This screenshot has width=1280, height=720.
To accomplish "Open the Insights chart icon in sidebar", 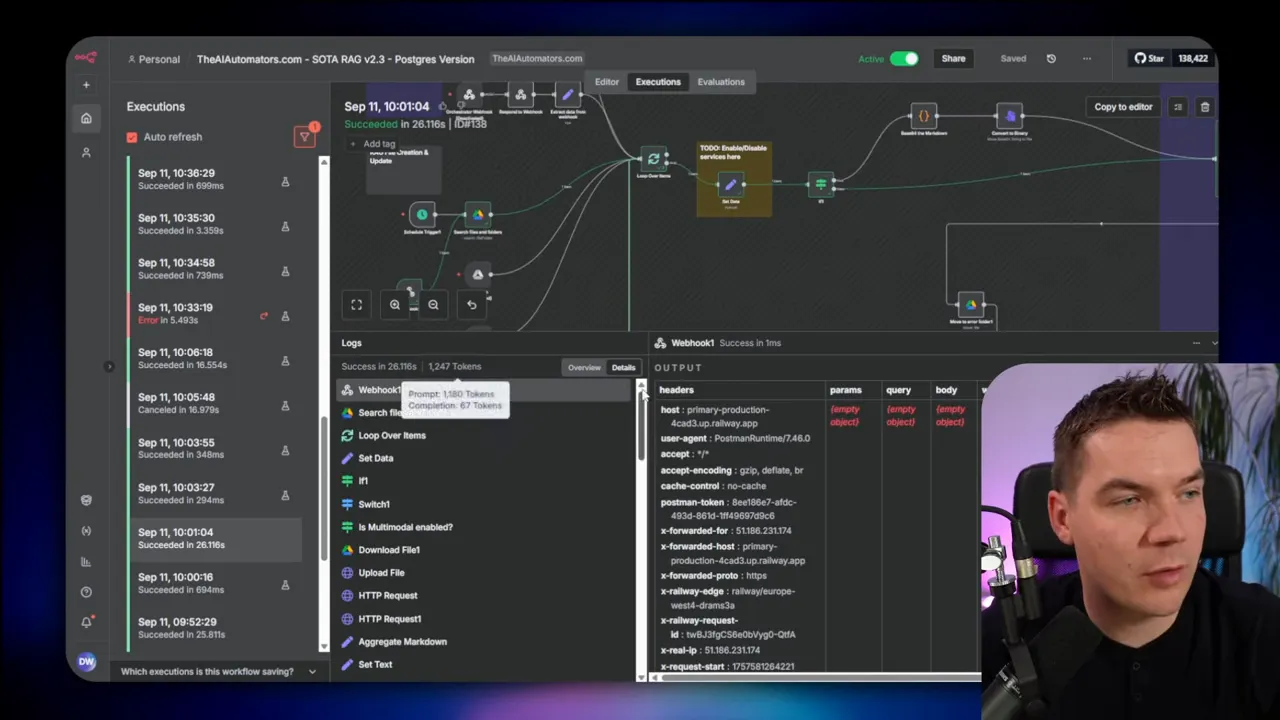I will (86, 562).
